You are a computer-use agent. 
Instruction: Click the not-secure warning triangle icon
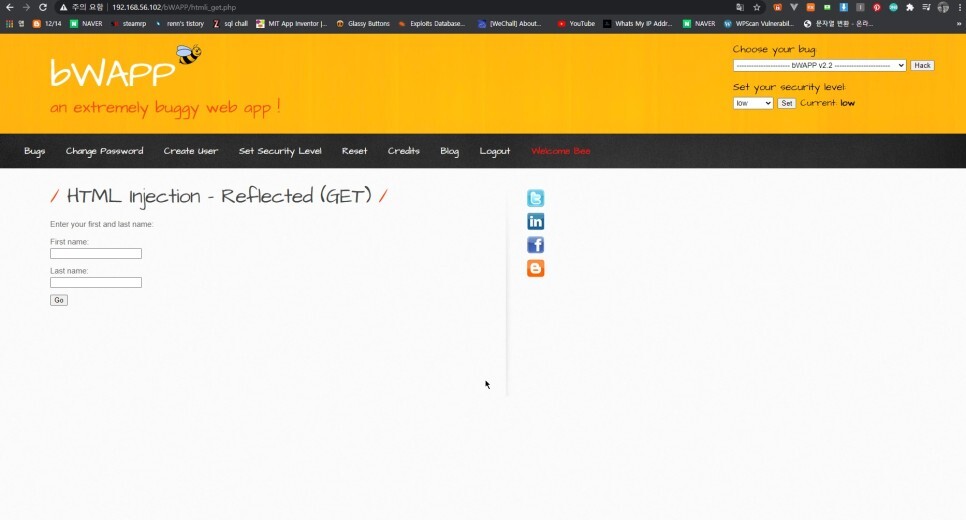click(63, 7)
